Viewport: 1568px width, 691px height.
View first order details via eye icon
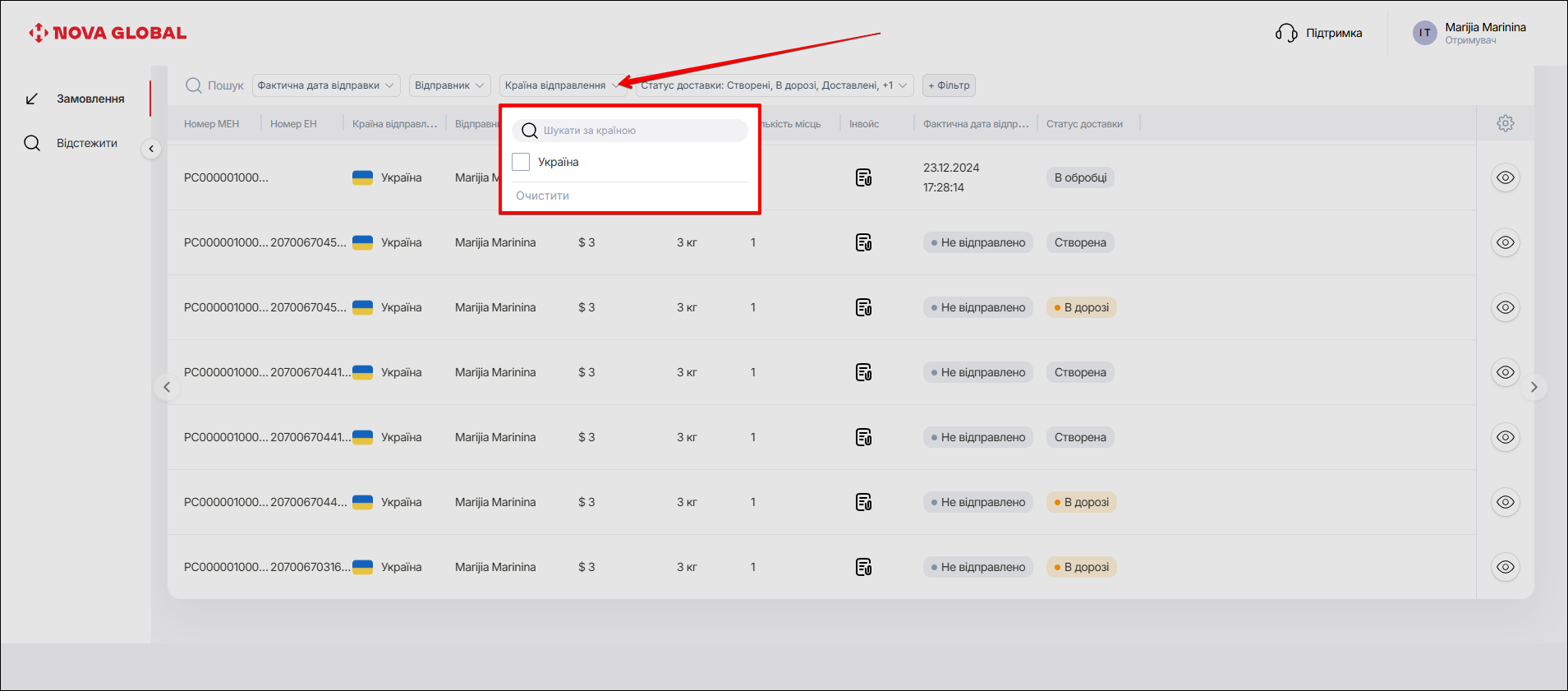[1505, 177]
